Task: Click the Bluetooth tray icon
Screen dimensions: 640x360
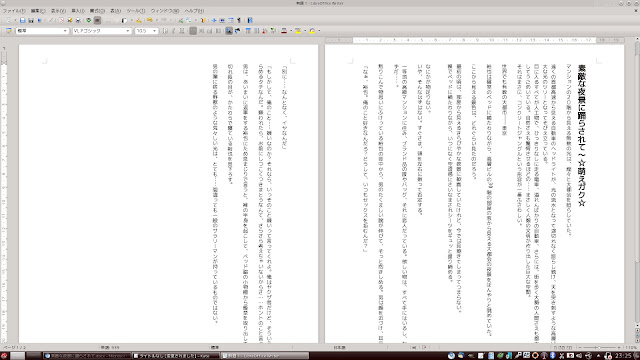Action: (x=553, y=356)
